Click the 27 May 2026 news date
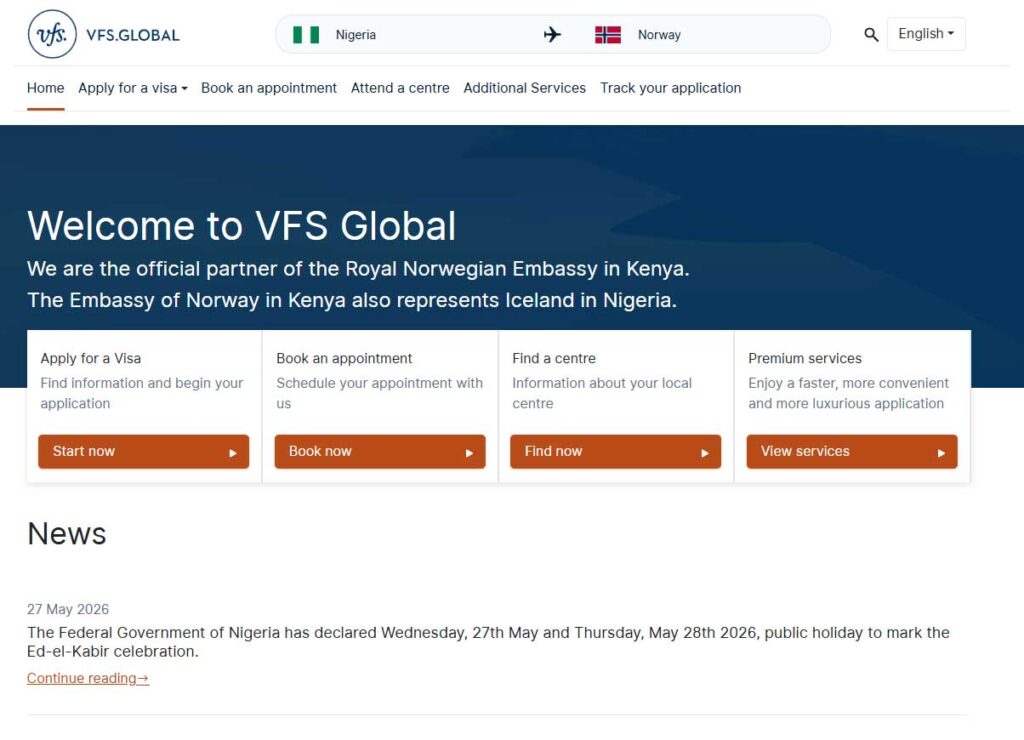 [68, 609]
